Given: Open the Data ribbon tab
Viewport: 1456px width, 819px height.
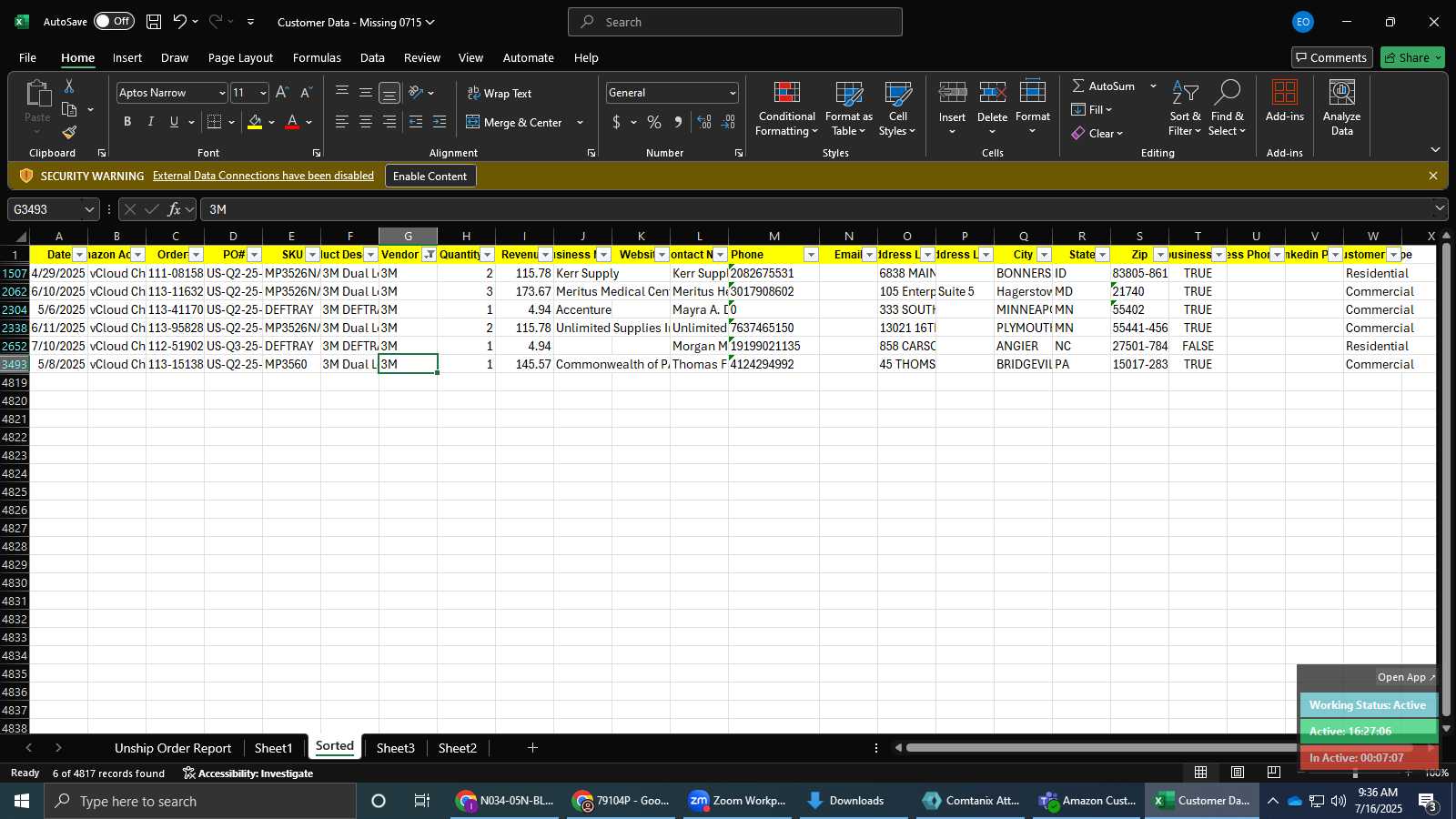Looking at the screenshot, I should coord(372,57).
